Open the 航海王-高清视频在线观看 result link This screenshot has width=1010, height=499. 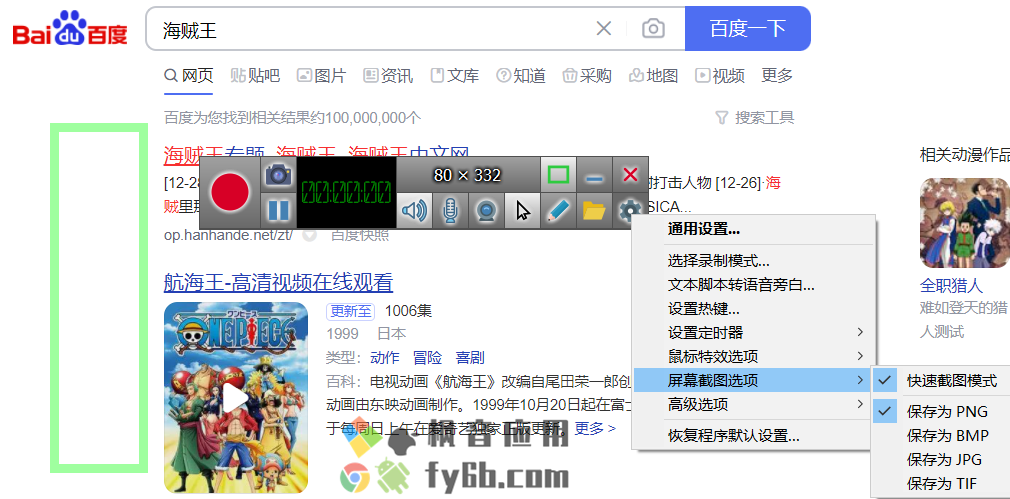click(278, 282)
